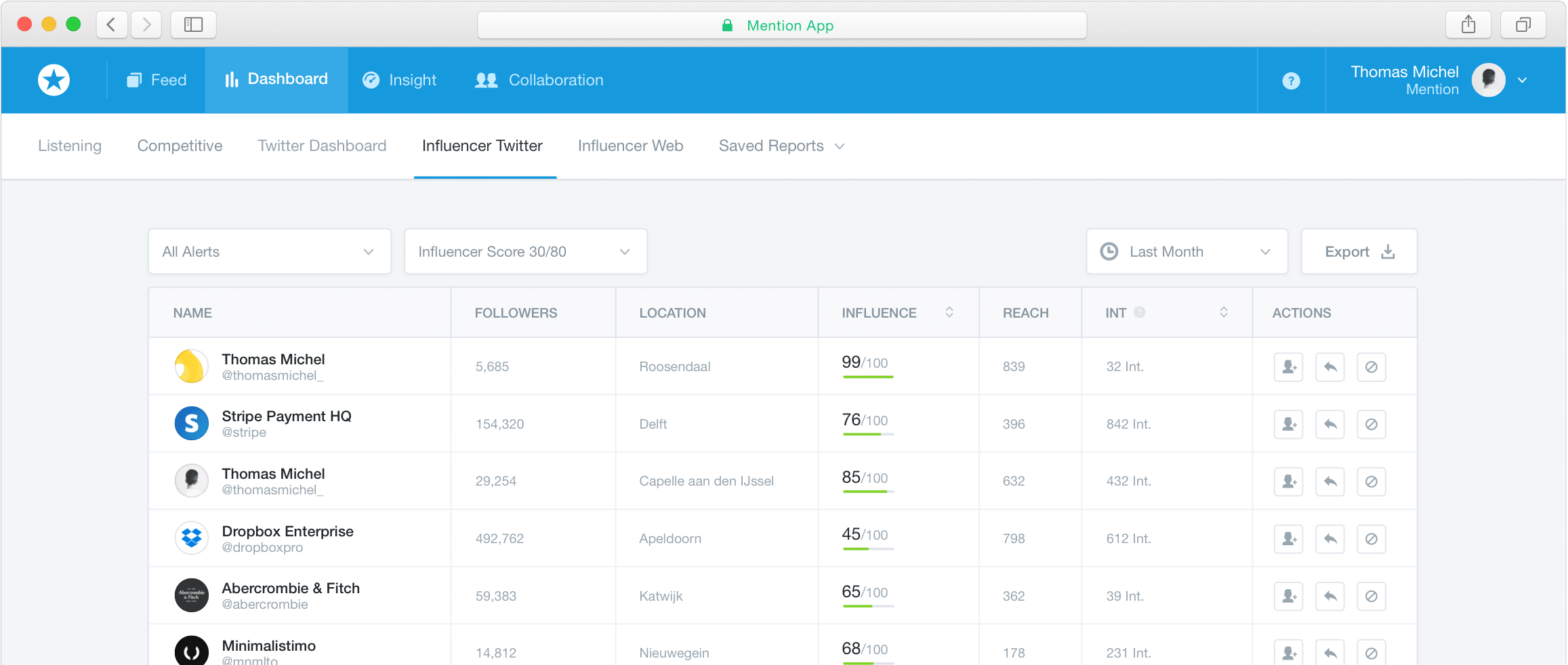Follow Dropbox Enterprise account
1568x665 pixels.
coord(1289,539)
